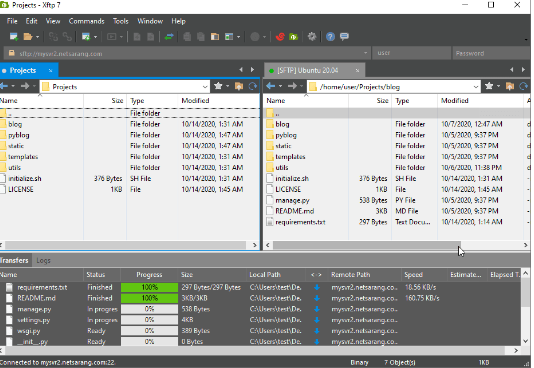
Task: Click manage.py 0% progress bar
Action: 150,309
